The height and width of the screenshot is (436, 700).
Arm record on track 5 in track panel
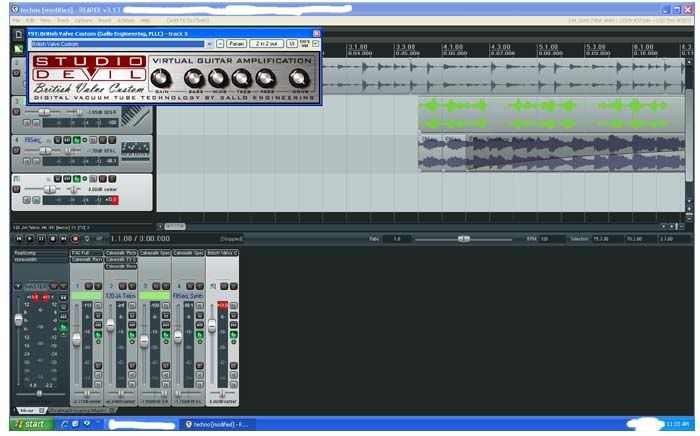click(x=16, y=189)
